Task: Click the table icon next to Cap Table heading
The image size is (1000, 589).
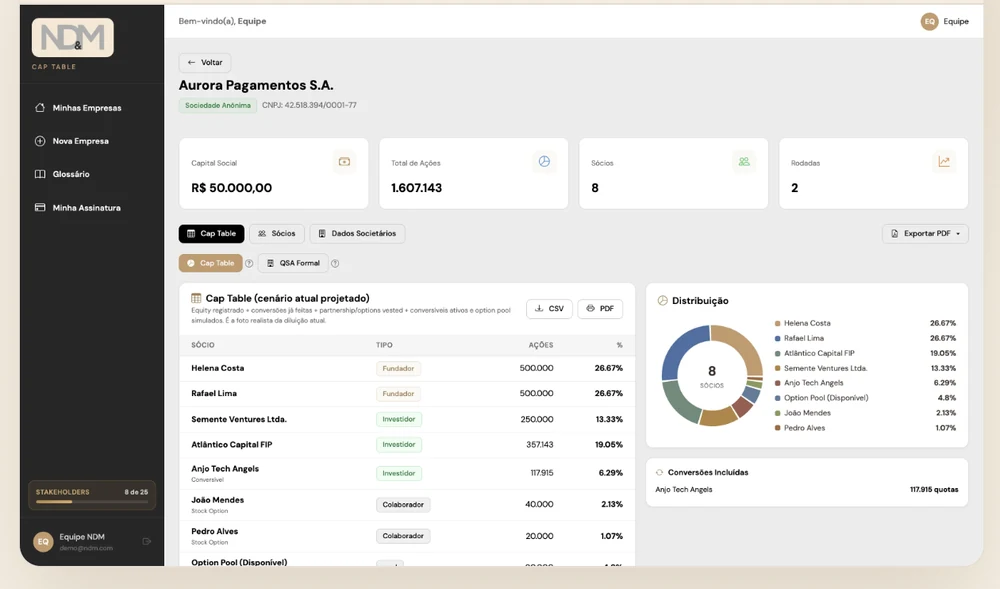Action: [x=196, y=298]
